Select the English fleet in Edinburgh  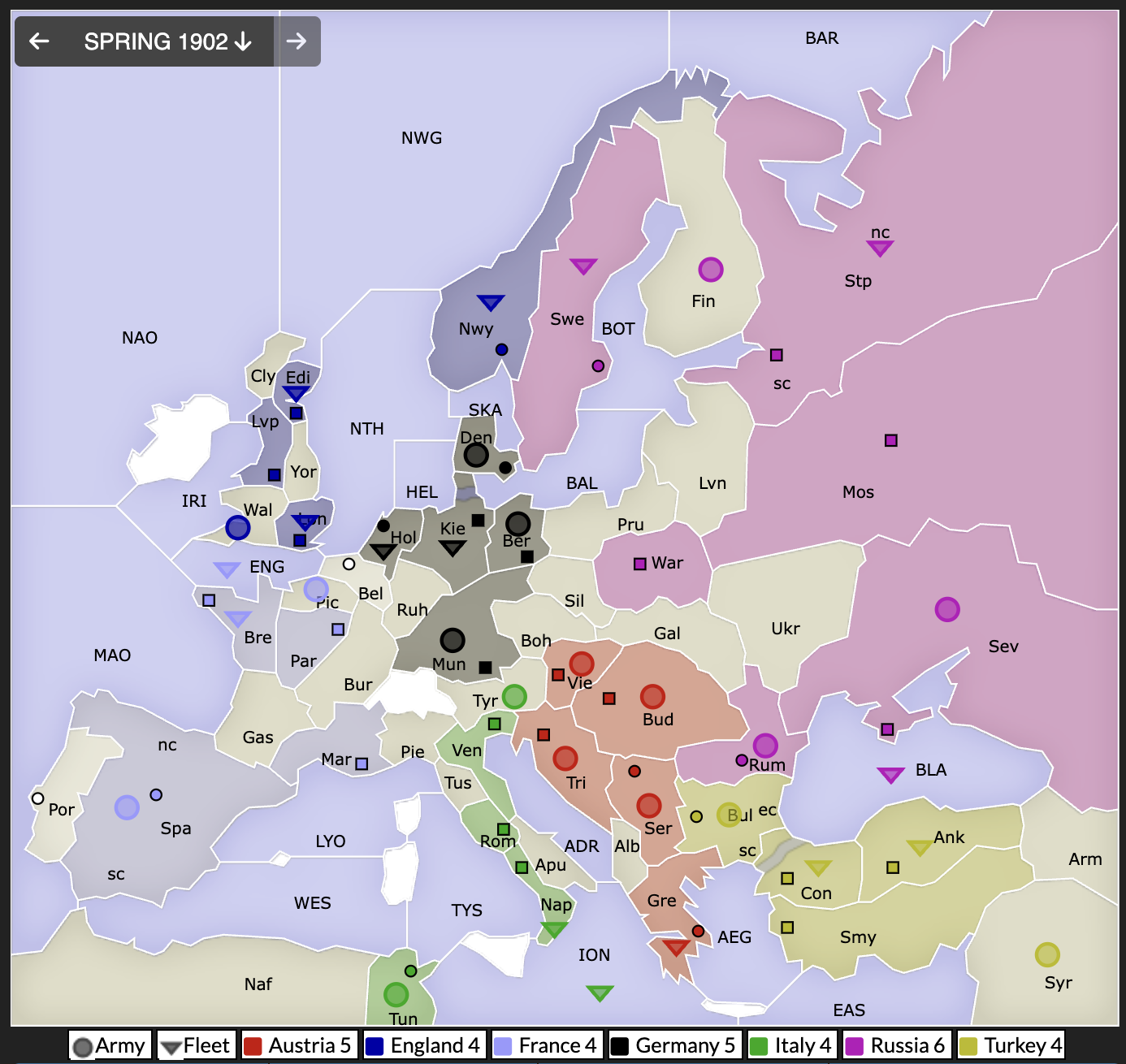[296, 394]
